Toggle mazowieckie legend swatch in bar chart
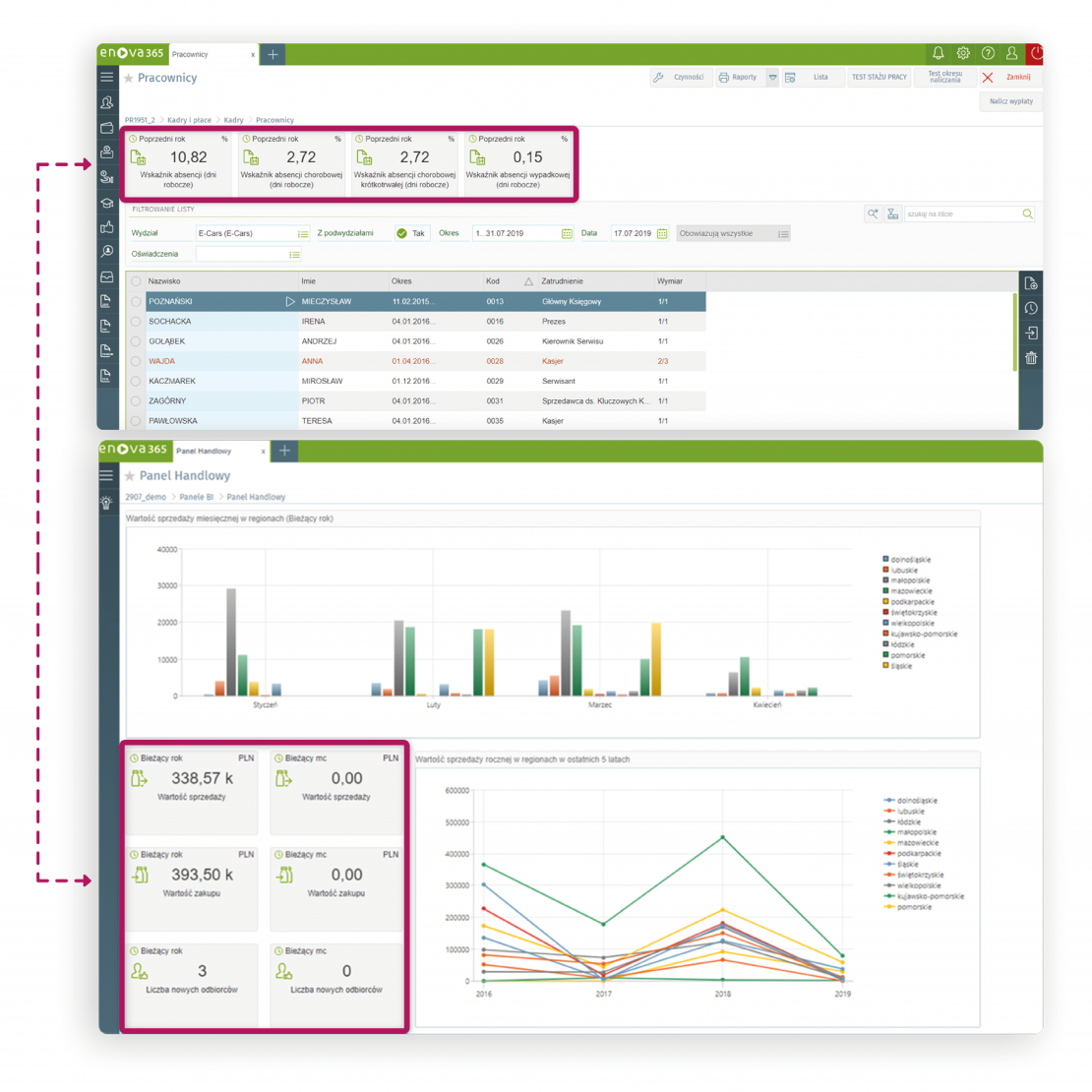Viewport: 1092px width, 1092px height. [886, 591]
